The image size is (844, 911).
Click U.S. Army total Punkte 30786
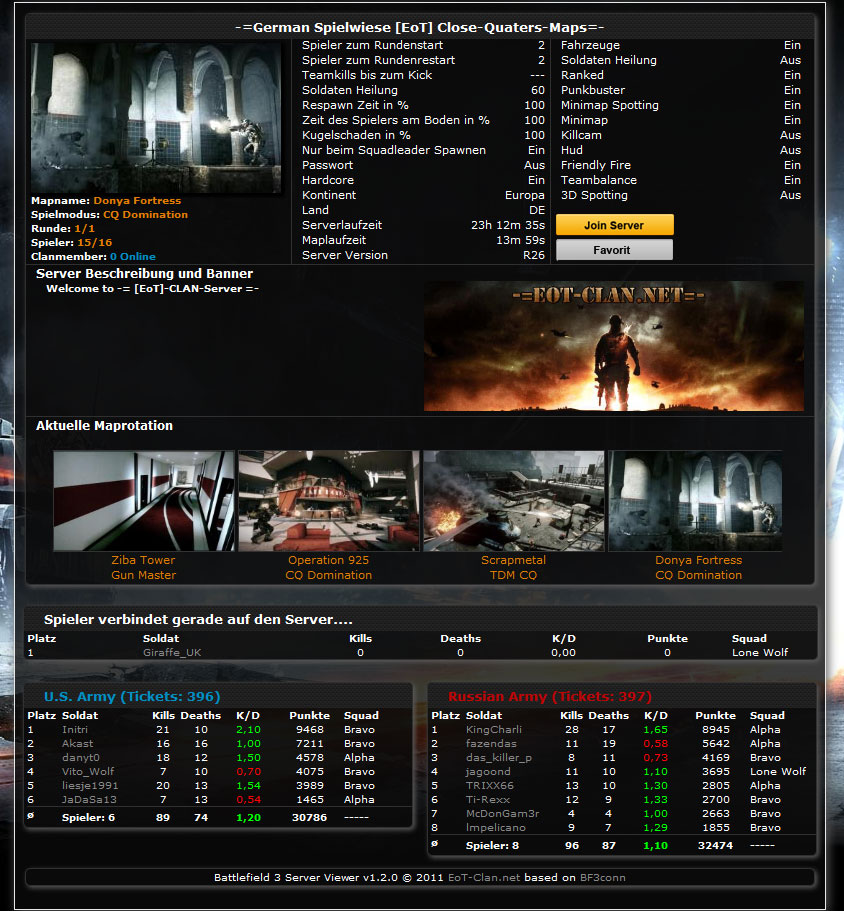pyautogui.click(x=309, y=817)
